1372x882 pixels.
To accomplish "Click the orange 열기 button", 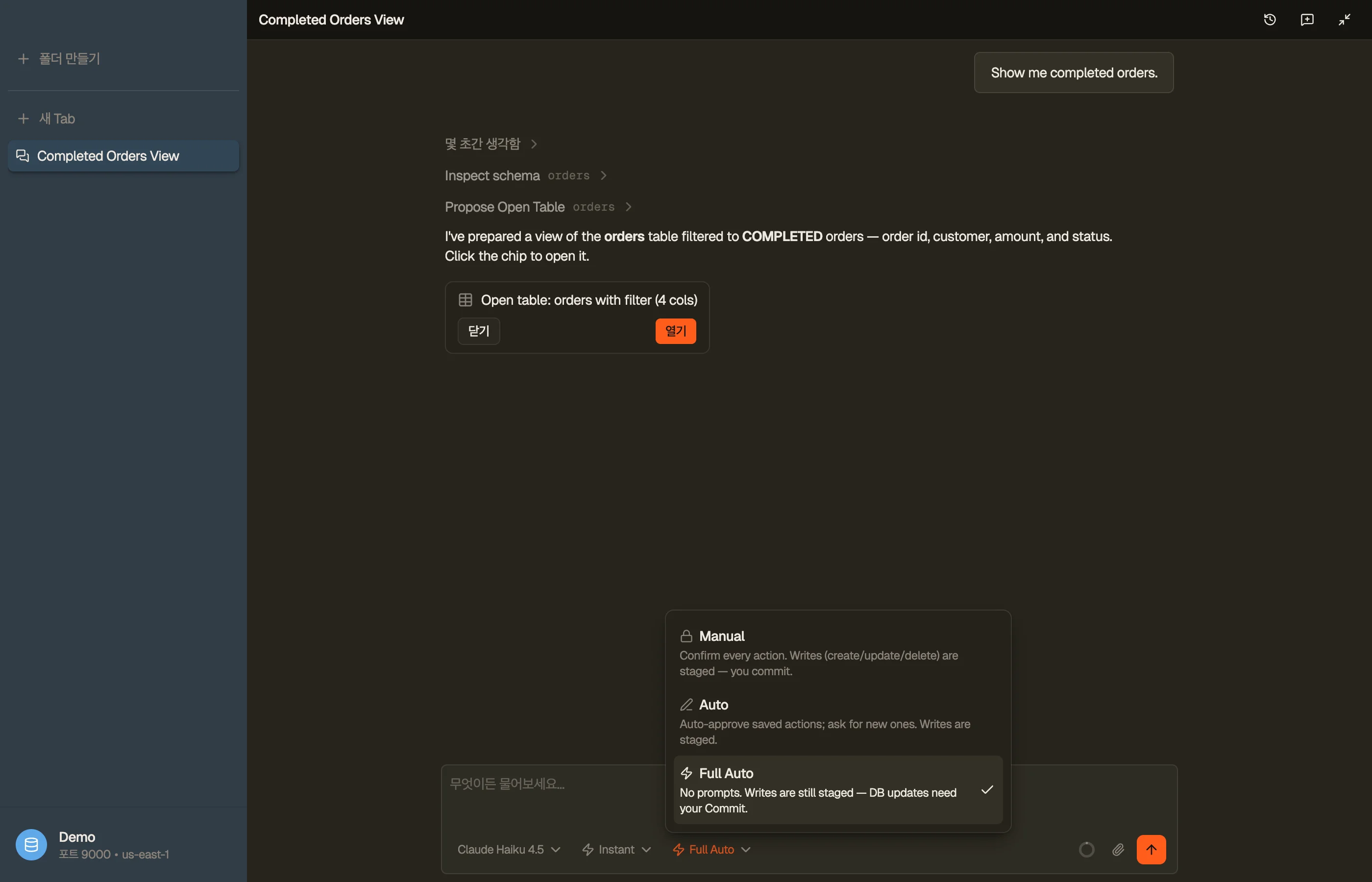I will (676, 331).
